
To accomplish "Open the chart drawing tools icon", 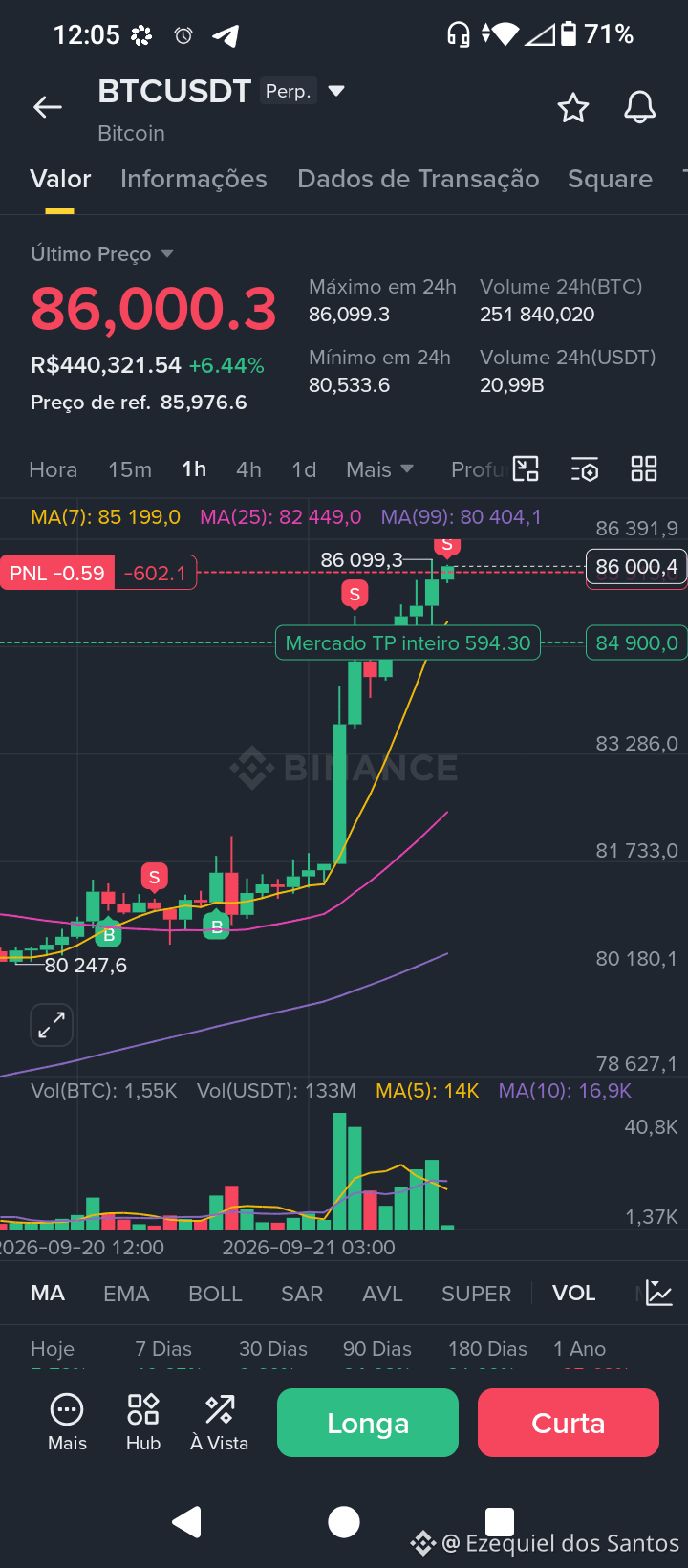I will point(526,468).
